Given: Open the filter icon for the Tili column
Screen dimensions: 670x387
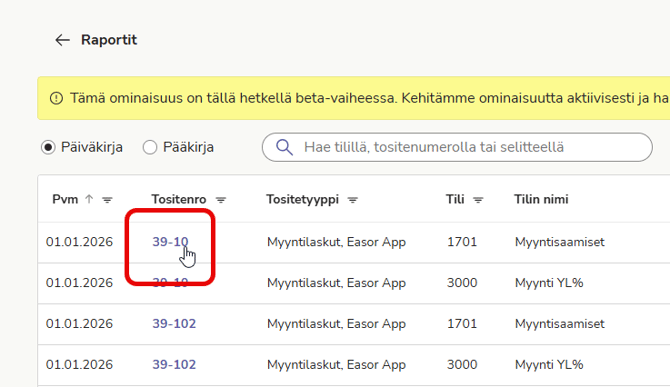Looking at the screenshot, I should 478,199.
